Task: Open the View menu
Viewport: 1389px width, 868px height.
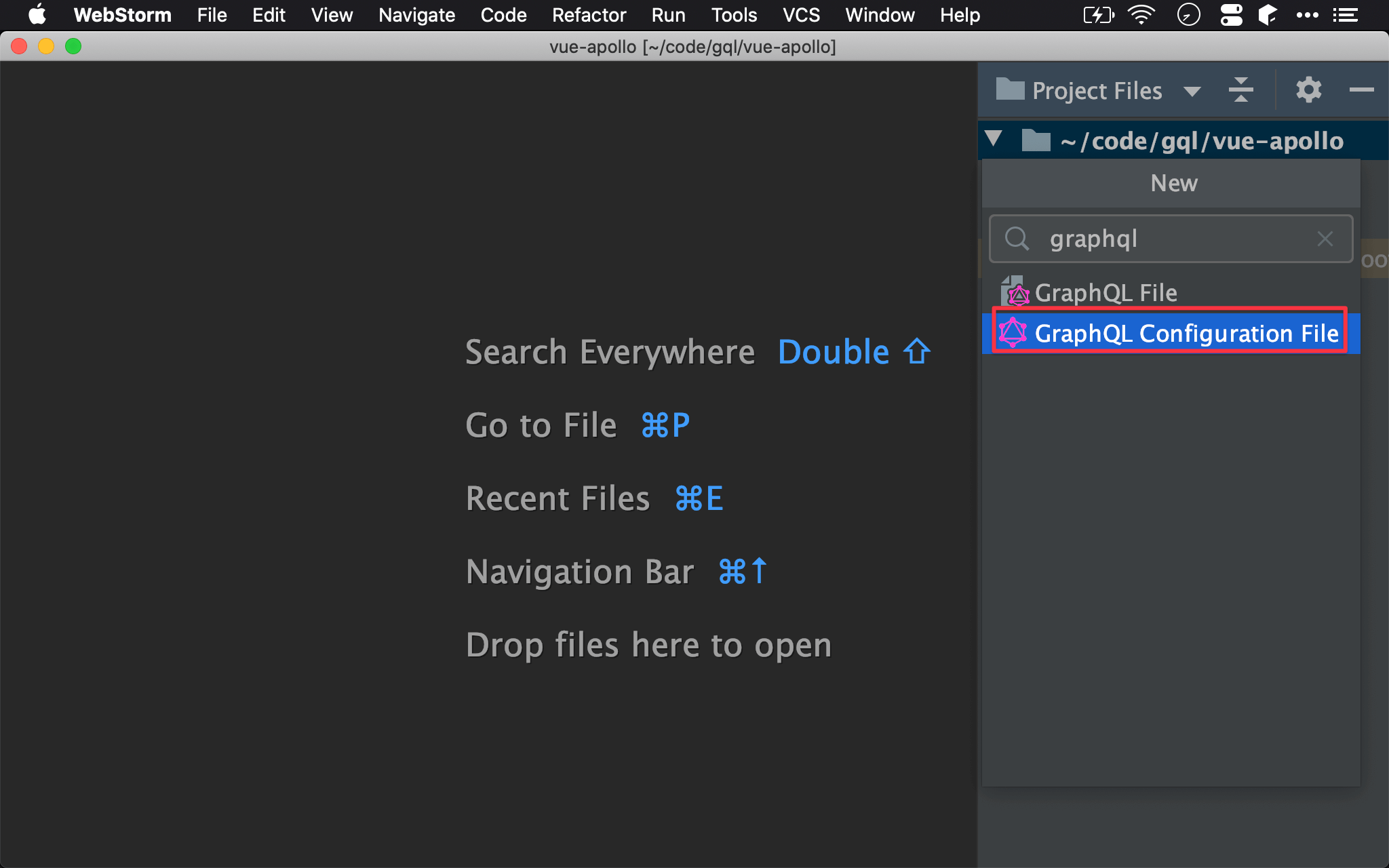Action: [x=332, y=15]
